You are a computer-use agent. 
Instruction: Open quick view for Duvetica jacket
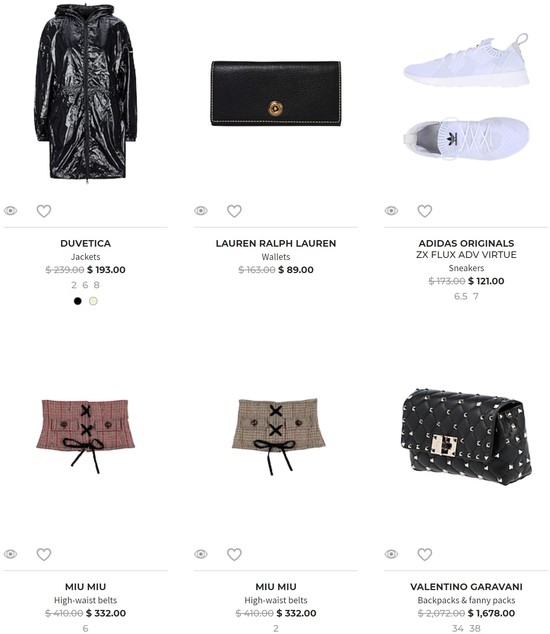click(11, 211)
